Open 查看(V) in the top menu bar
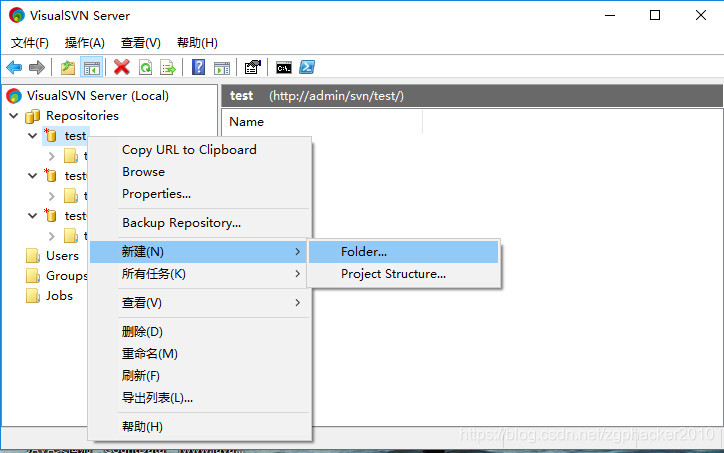This screenshot has width=724, height=453. 140,42
